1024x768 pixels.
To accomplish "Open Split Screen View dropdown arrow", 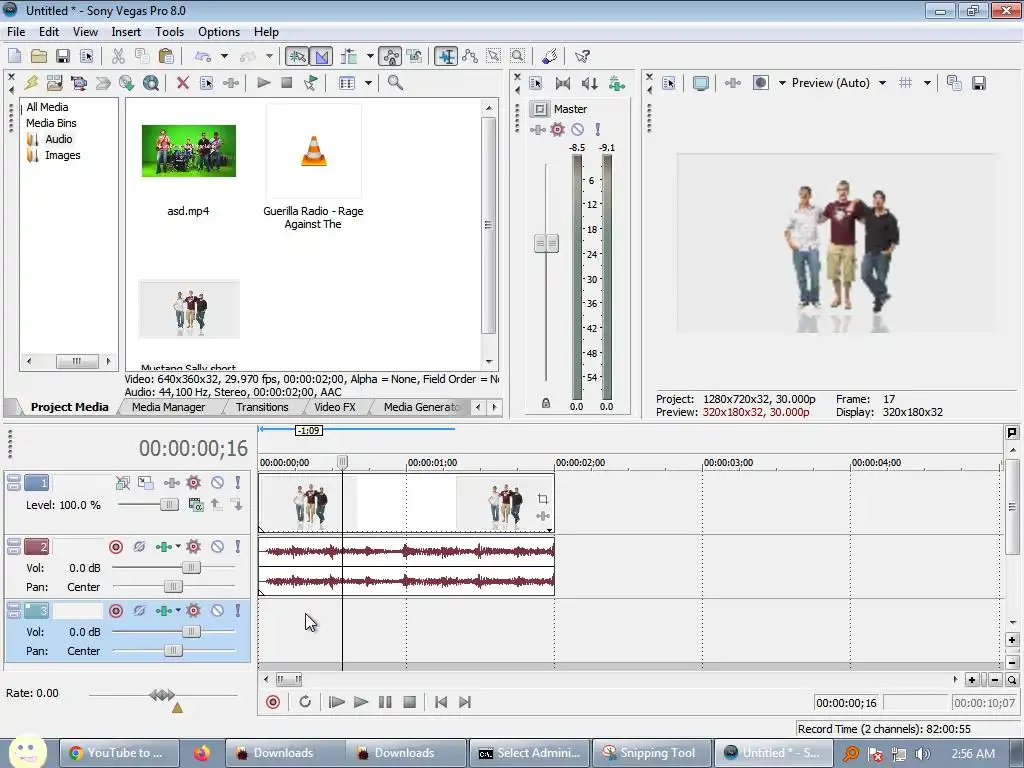I will [782, 83].
